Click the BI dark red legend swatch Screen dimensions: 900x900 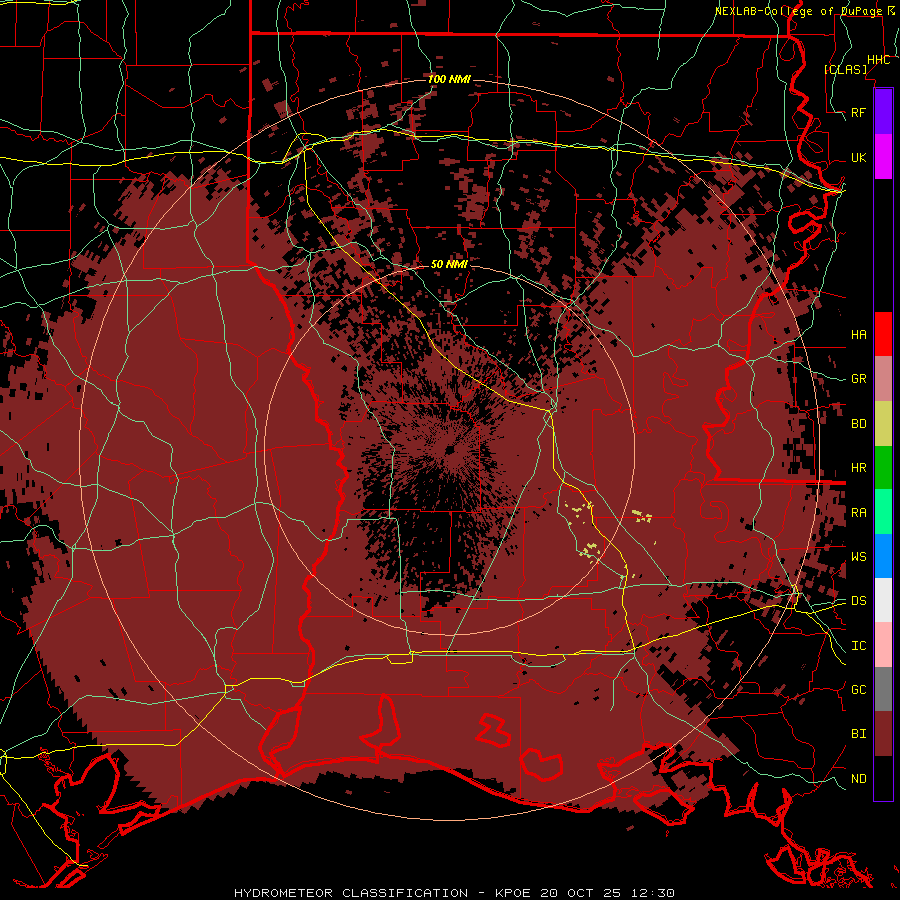click(x=883, y=734)
